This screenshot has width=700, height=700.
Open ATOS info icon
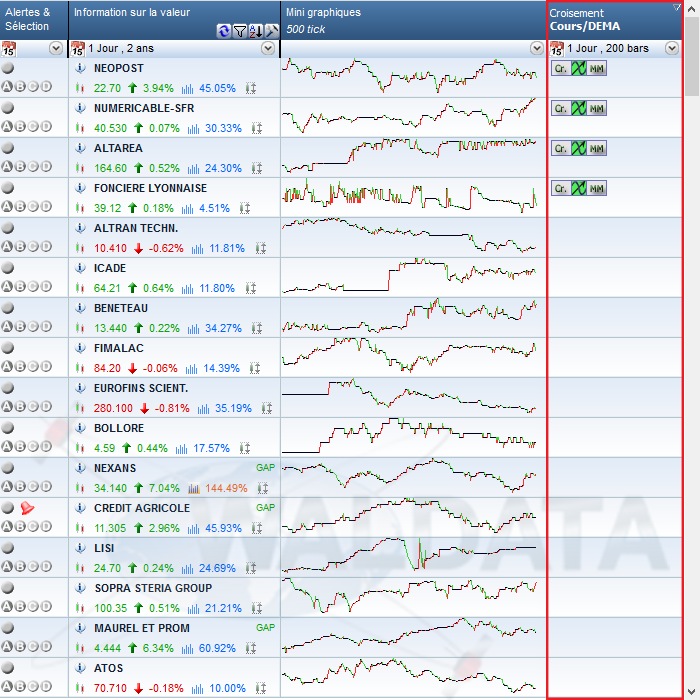pyautogui.click(x=80, y=668)
